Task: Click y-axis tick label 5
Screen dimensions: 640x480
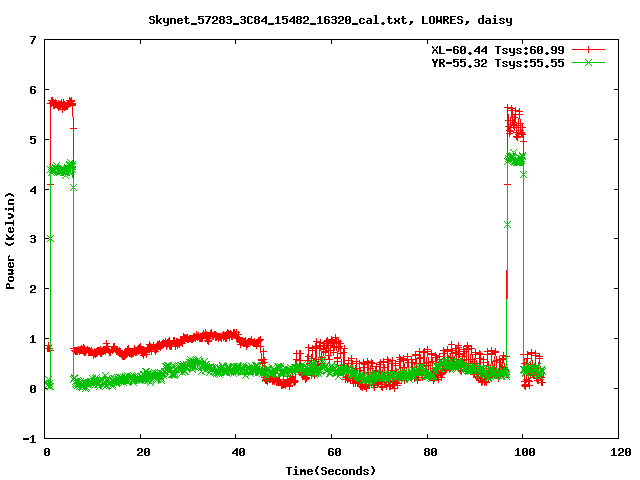Action: point(33,140)
